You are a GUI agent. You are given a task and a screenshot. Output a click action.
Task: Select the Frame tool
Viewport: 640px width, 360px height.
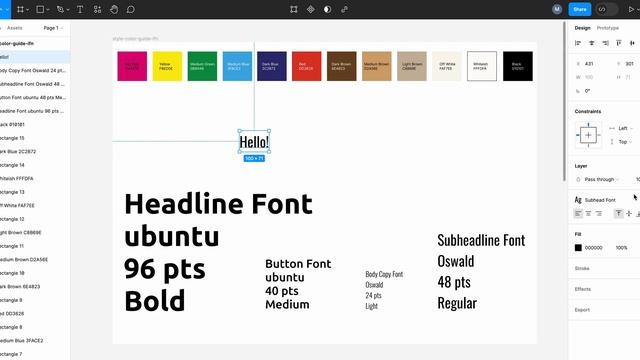(x=20, y=9)
